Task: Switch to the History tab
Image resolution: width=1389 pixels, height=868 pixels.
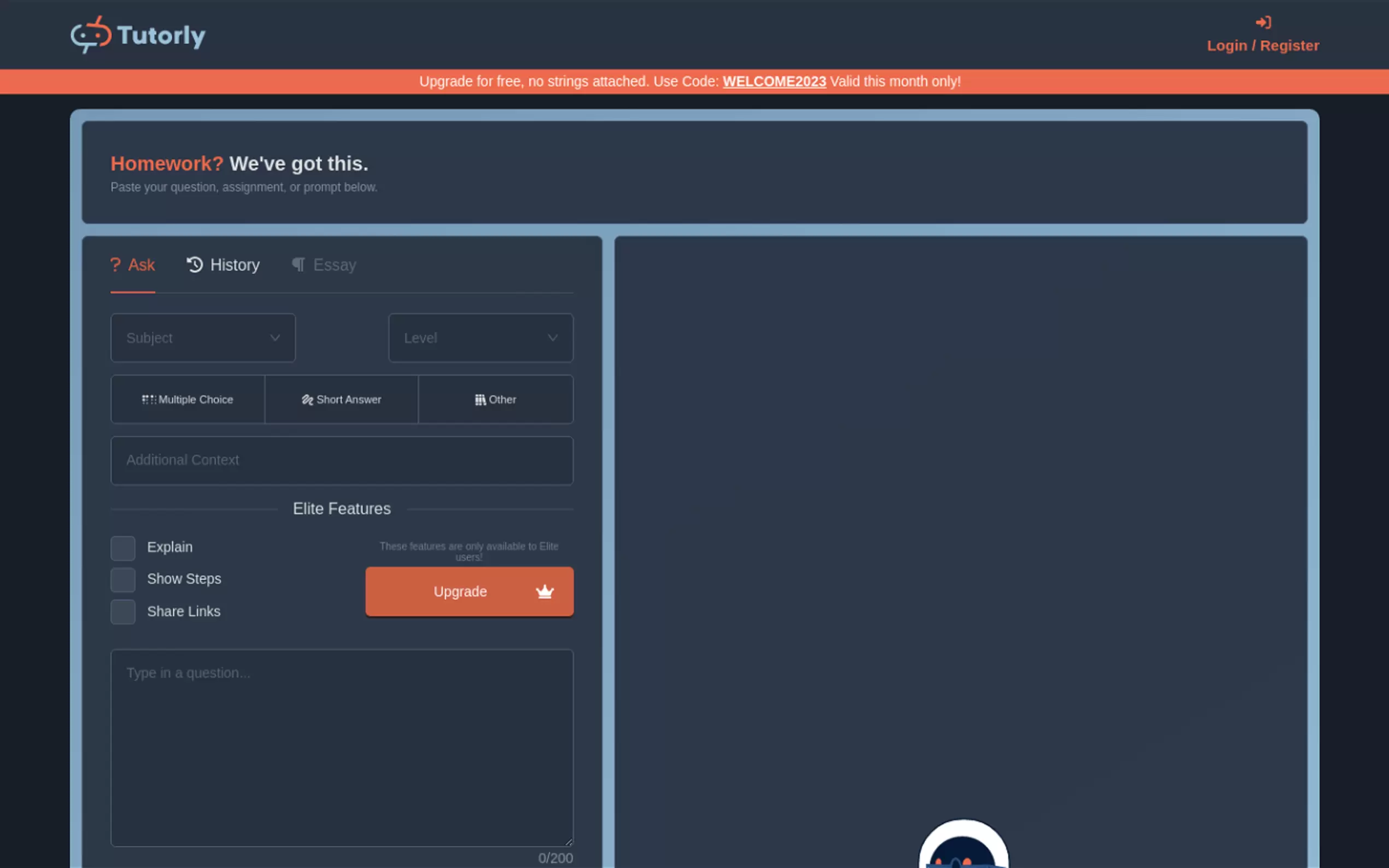Action: (234, 265)
